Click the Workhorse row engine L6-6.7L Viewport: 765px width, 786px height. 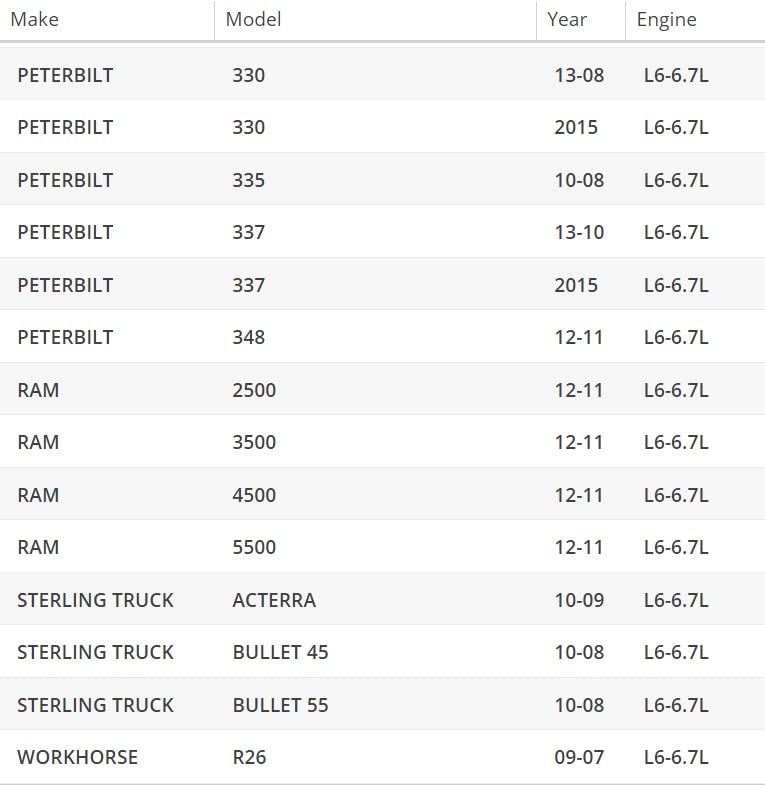point(676,757)
